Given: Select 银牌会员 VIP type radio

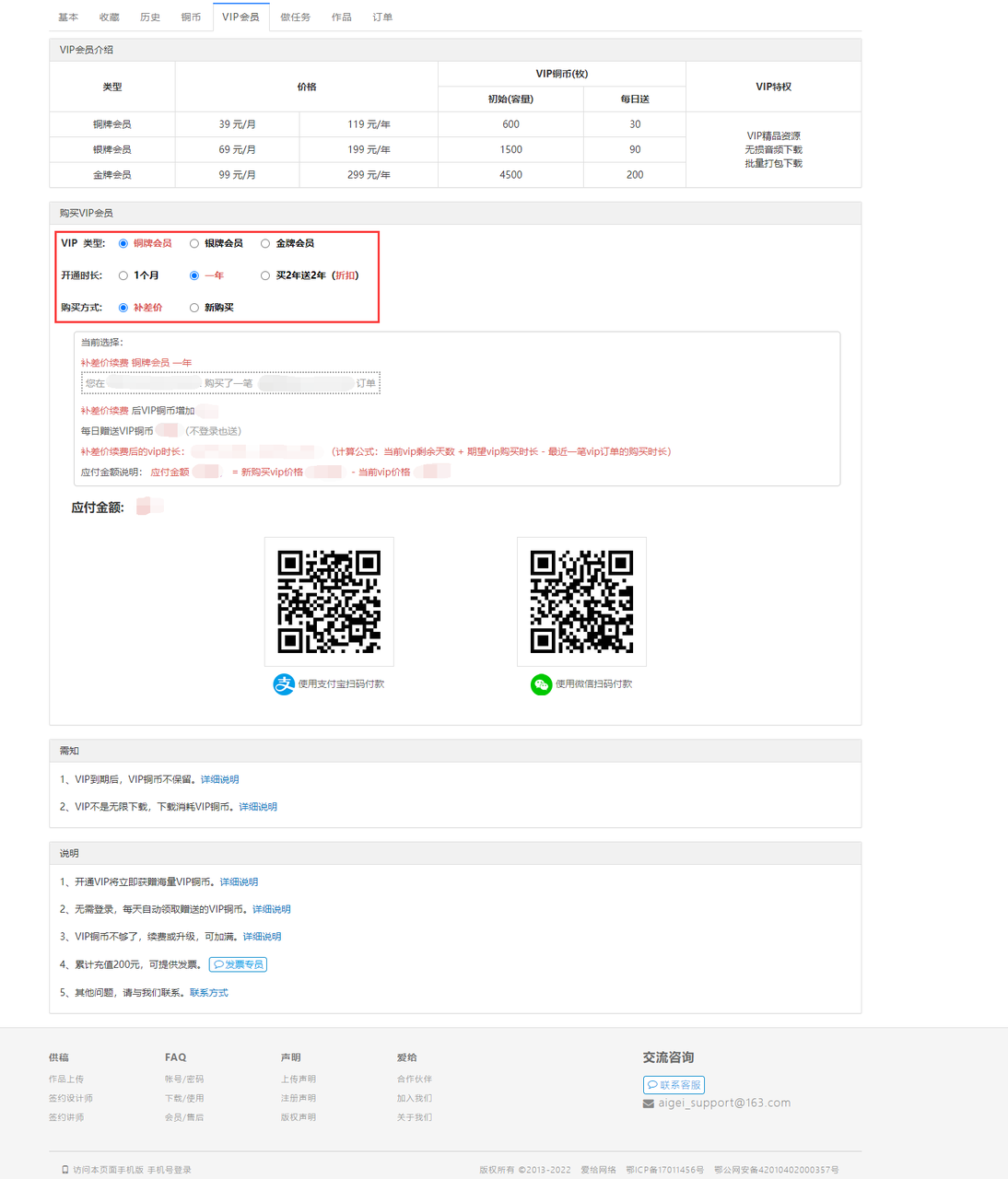Looking at the screenshot, I should [x=194, y=243].
